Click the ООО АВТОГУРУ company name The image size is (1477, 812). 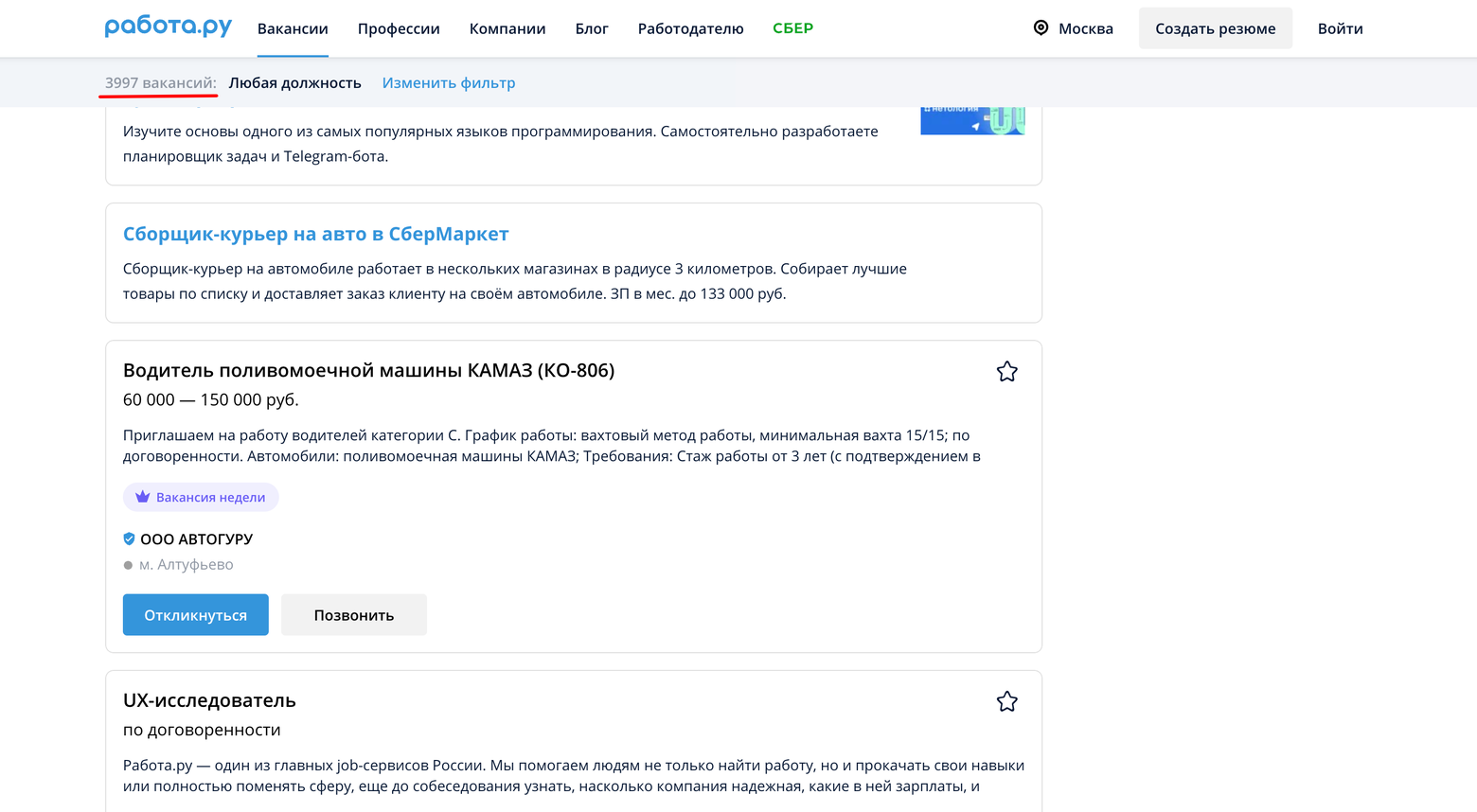(x=196, y=538)
